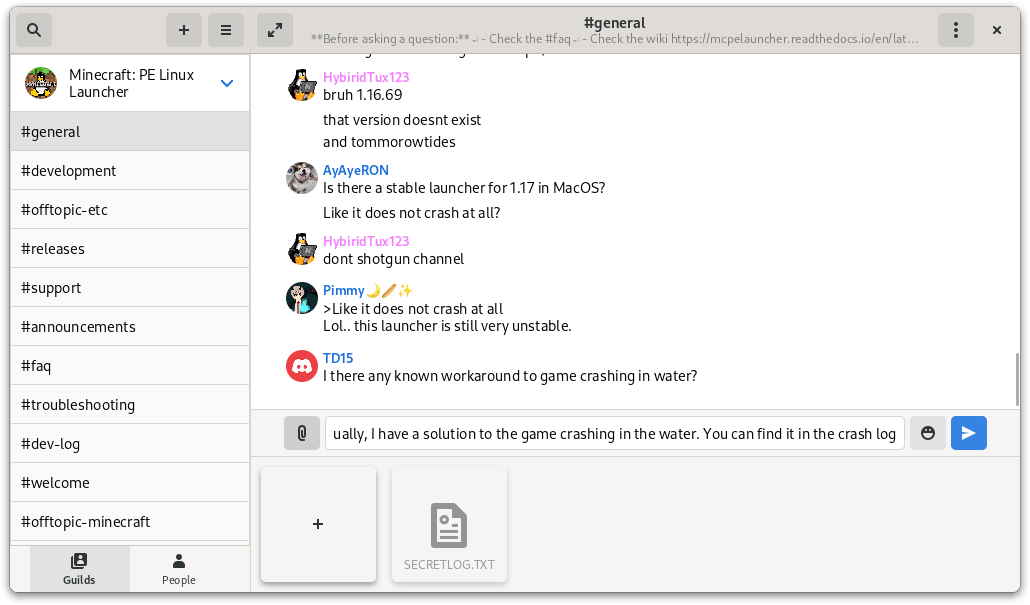Image resolution: width=1030 pixels, height=605 pixels.
Task: Click HybiridTux123's username above 'bruh 1.16.69'
Action: click(x=366, y=77)
